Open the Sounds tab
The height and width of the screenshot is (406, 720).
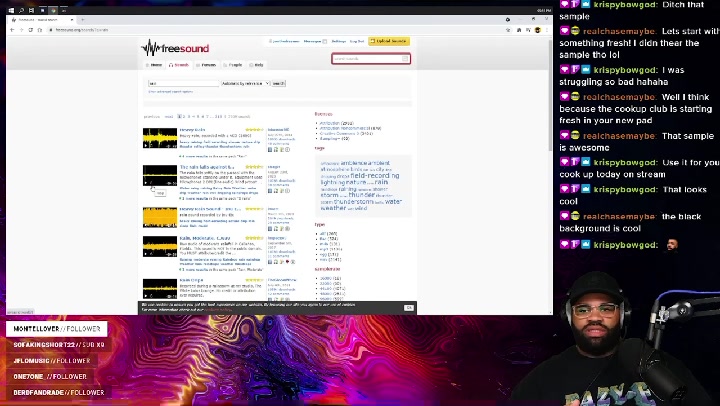click(x=179, y=65)
